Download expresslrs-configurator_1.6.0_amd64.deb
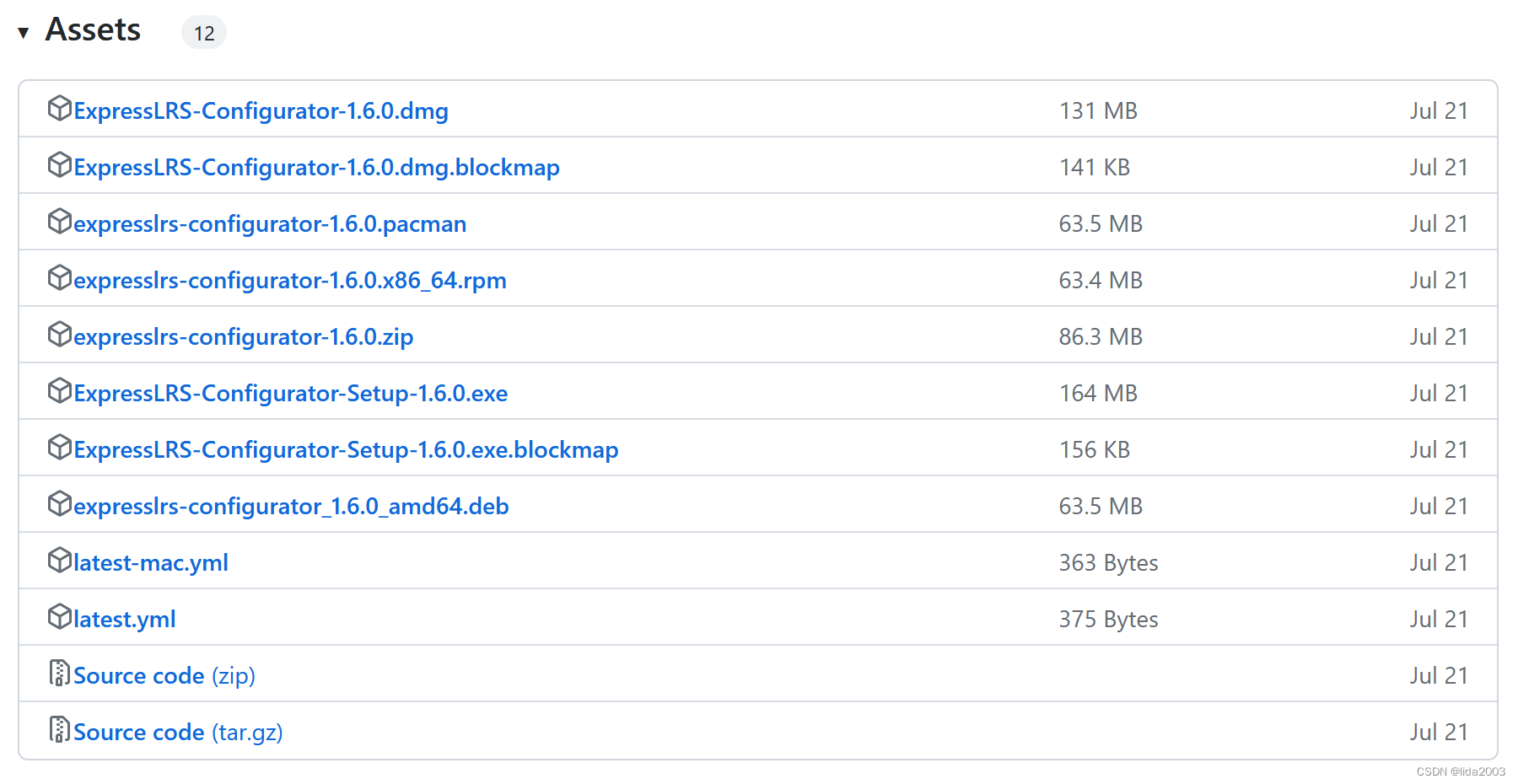 pyautogui.click(x=292, y=506)
